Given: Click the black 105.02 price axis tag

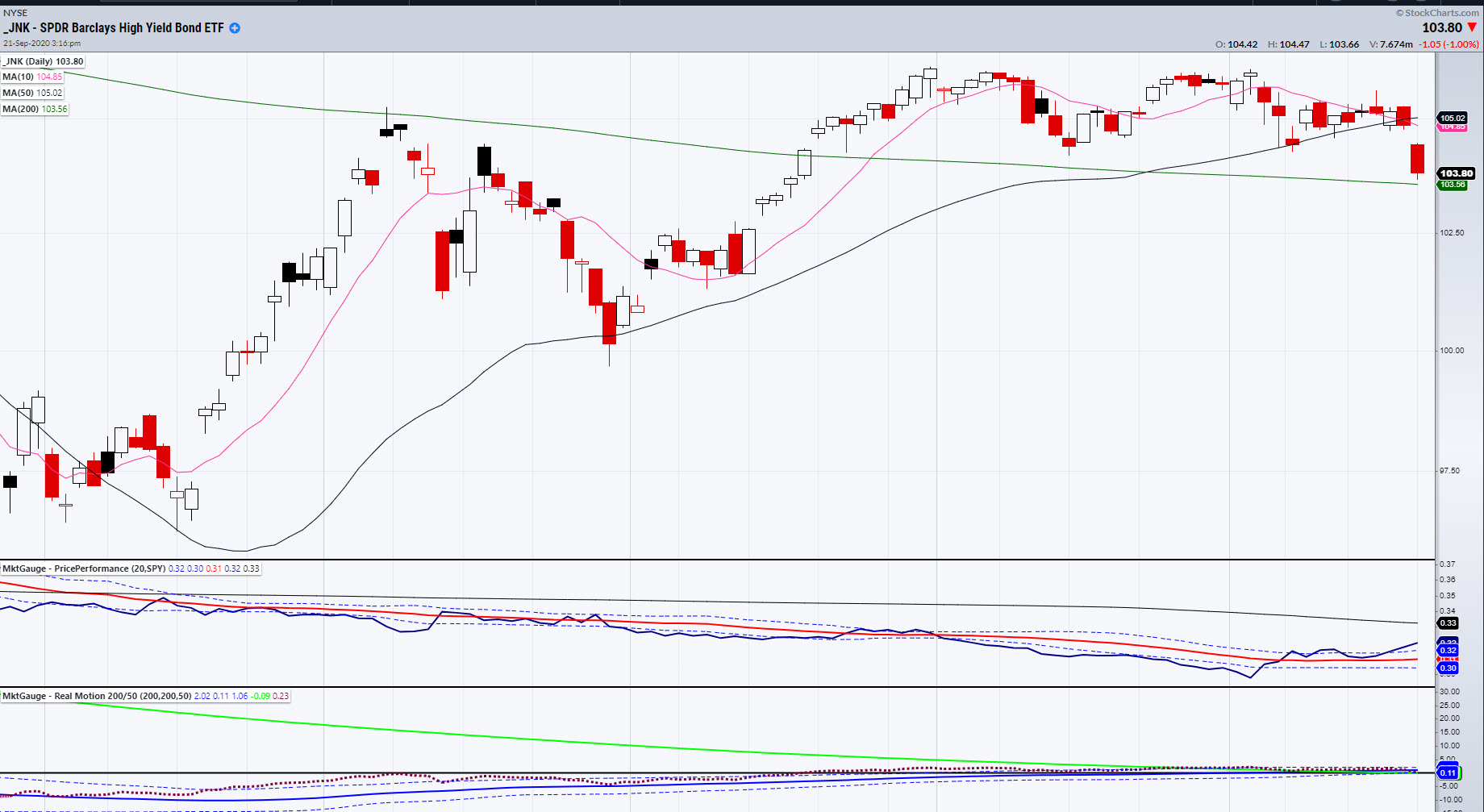Looking at the screenshot, I should click(x=1453, y=118).
